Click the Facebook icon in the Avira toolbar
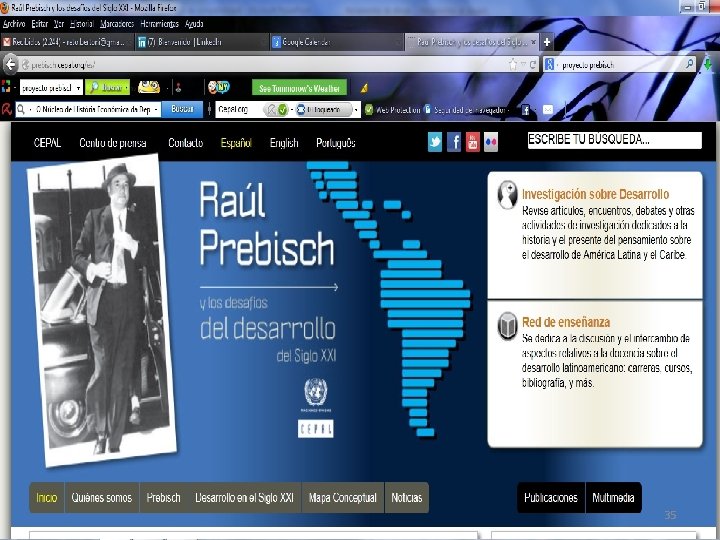720x540 pixels. point(526,110)
